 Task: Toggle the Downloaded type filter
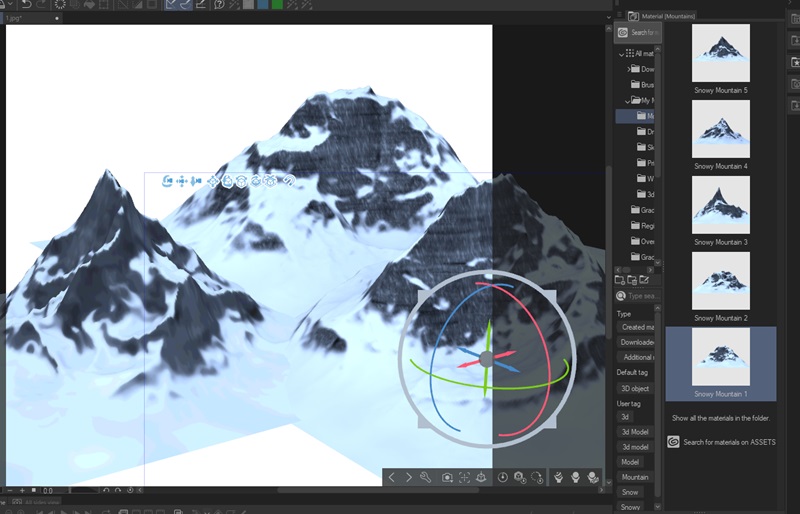636,342
